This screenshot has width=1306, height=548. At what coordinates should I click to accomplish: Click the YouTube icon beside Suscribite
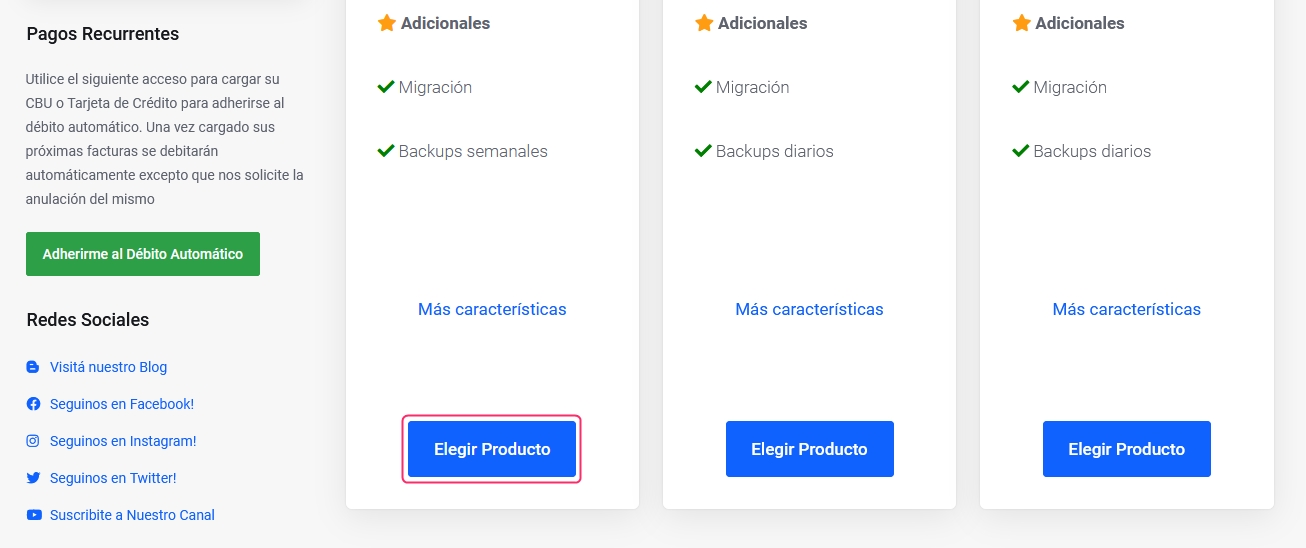click(34, 515)
